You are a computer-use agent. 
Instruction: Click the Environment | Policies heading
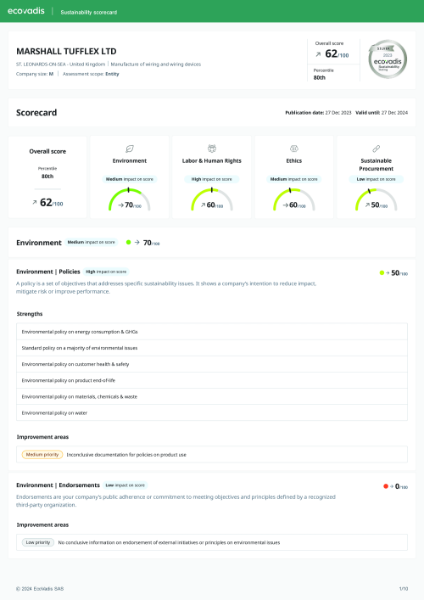tap(48, 272)
